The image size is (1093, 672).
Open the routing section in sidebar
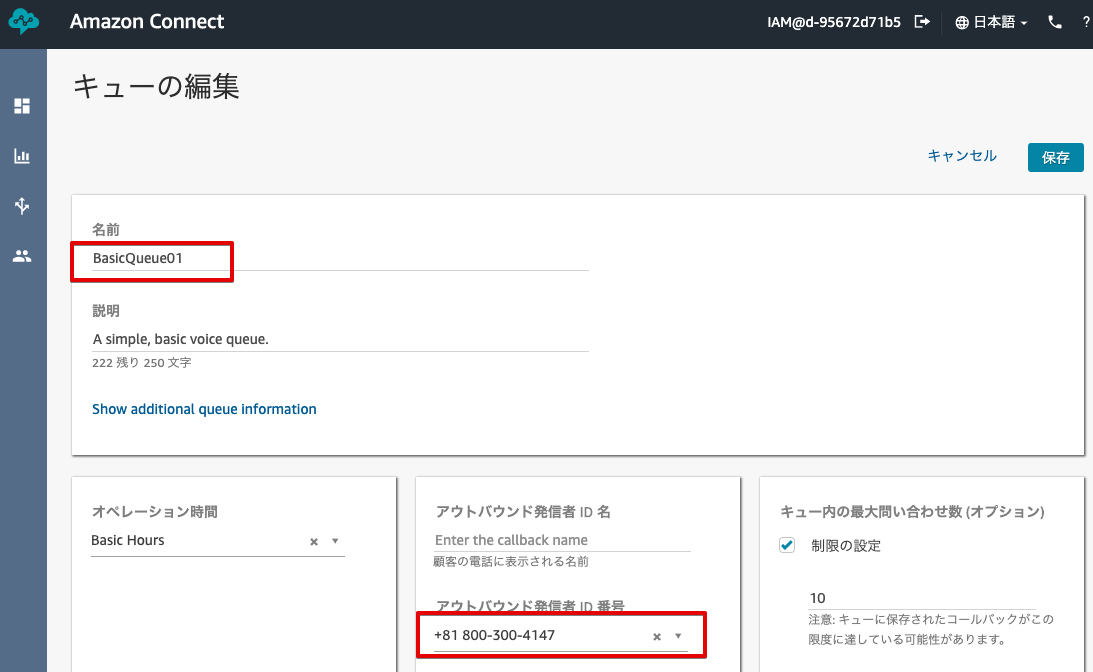22,206
